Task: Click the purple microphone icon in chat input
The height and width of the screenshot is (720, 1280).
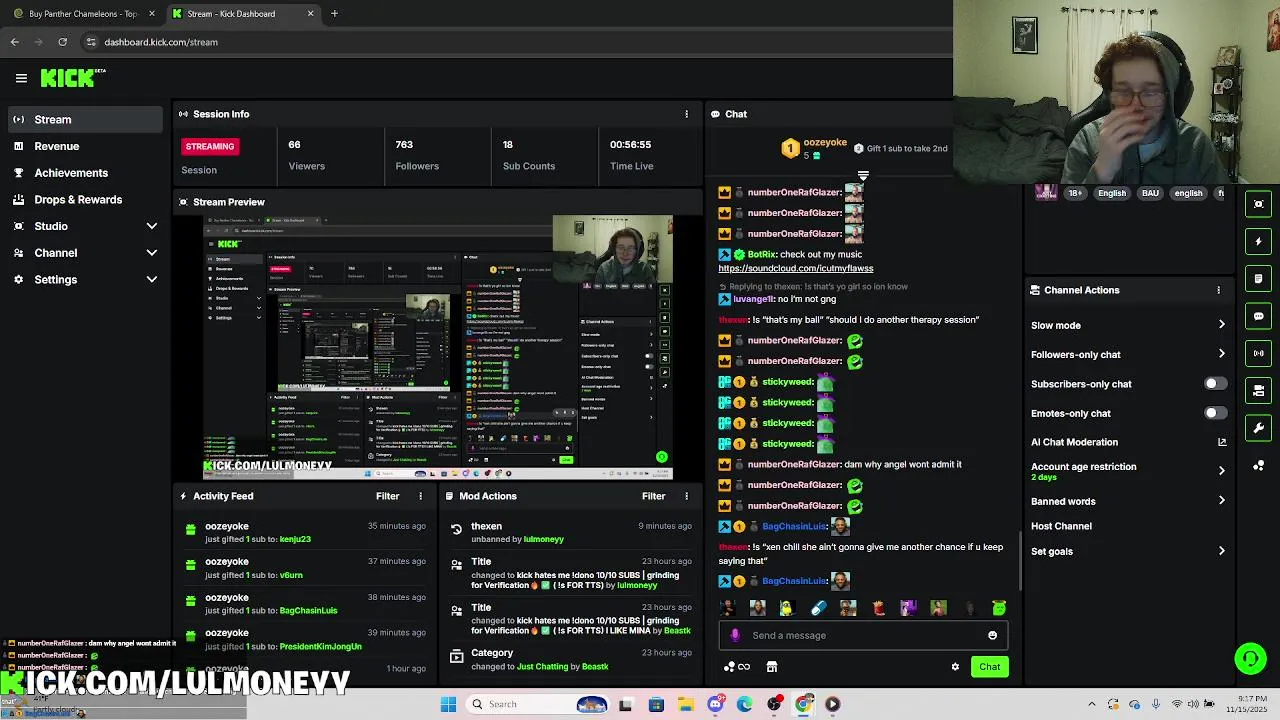Action: (x=735, y=635)
